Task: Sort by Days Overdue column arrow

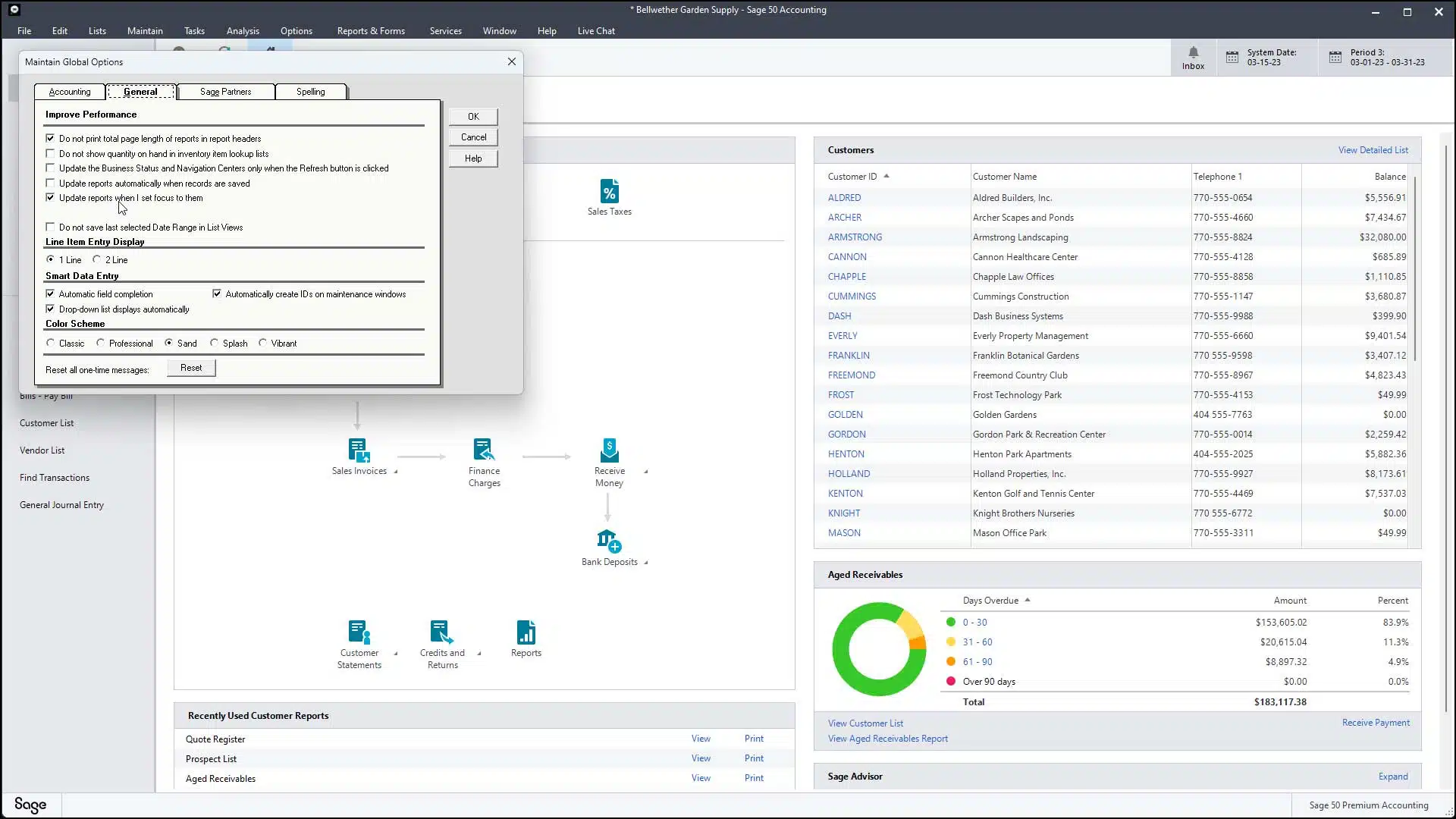Action: point(1028,600)
